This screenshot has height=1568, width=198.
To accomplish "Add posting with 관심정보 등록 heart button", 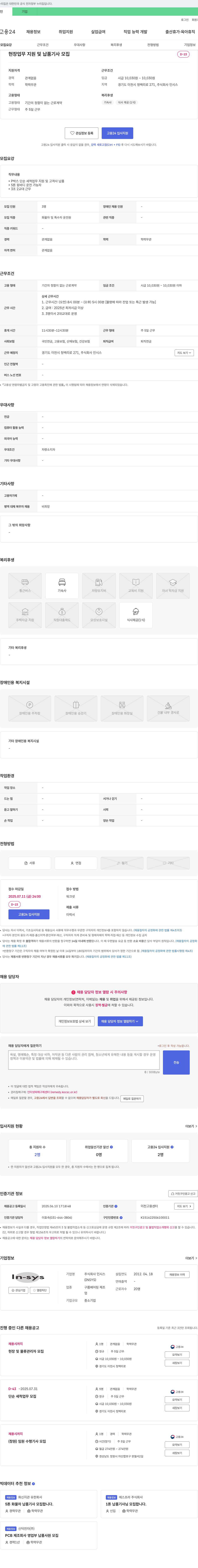I will pos(81,133).
